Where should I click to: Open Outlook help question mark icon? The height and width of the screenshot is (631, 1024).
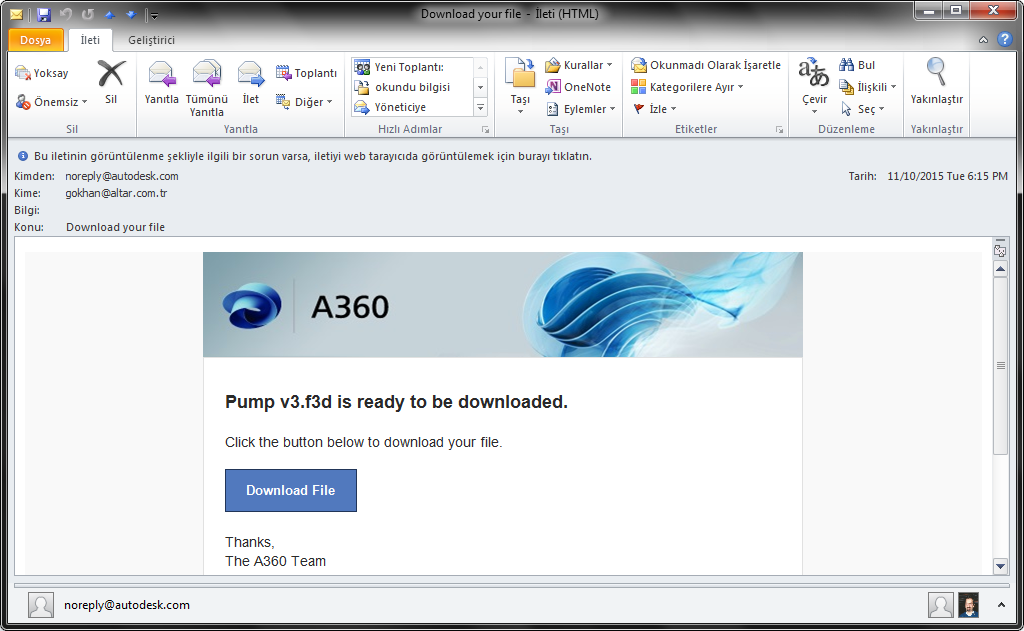click(x=1004, y=40)
